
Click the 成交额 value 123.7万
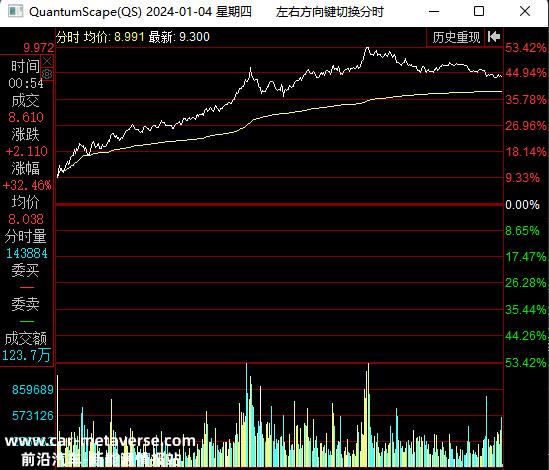26,355
